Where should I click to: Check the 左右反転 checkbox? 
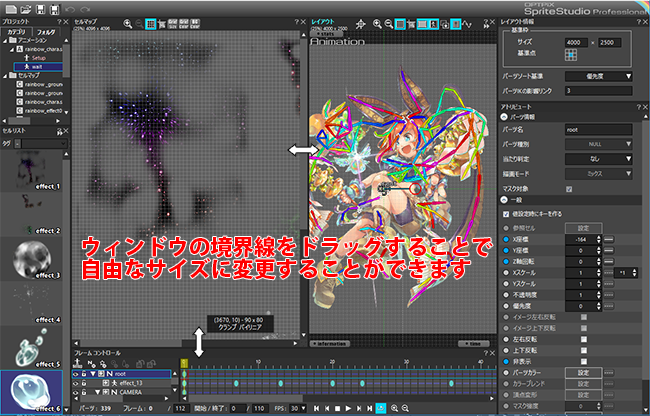pos(584,339)
